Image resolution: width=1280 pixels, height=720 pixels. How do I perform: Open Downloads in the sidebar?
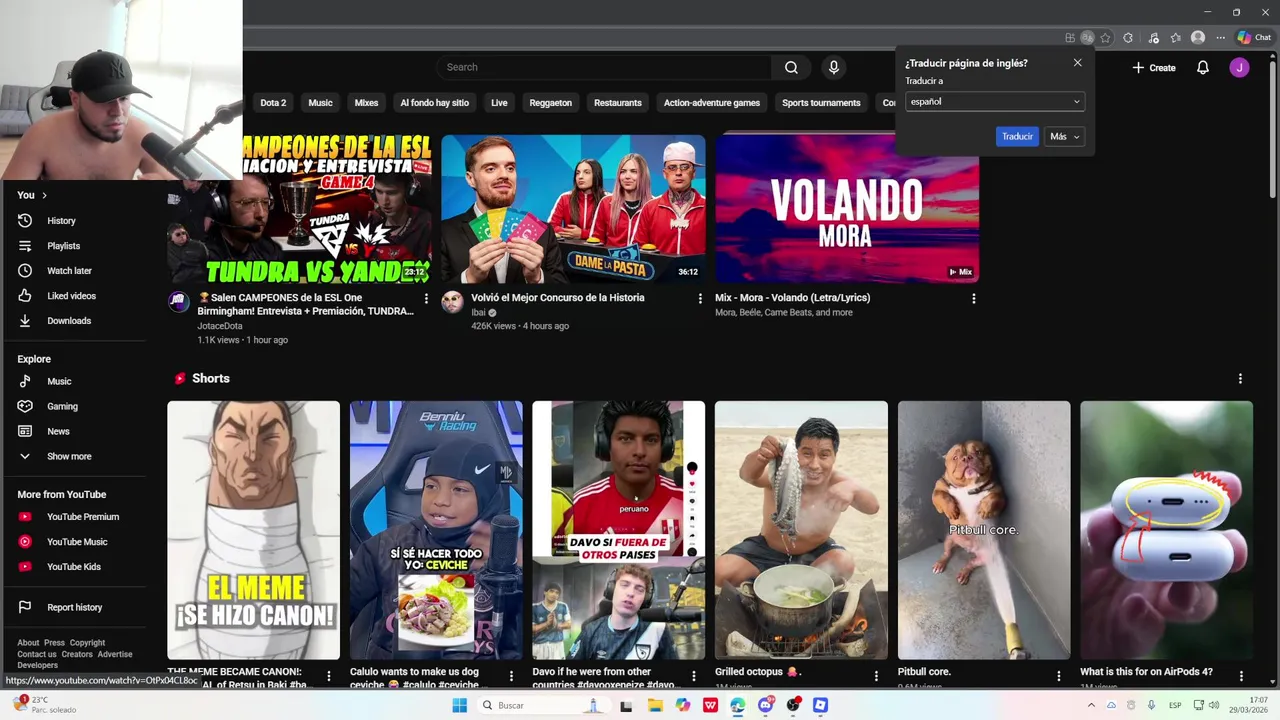click(x=68, y=321)
